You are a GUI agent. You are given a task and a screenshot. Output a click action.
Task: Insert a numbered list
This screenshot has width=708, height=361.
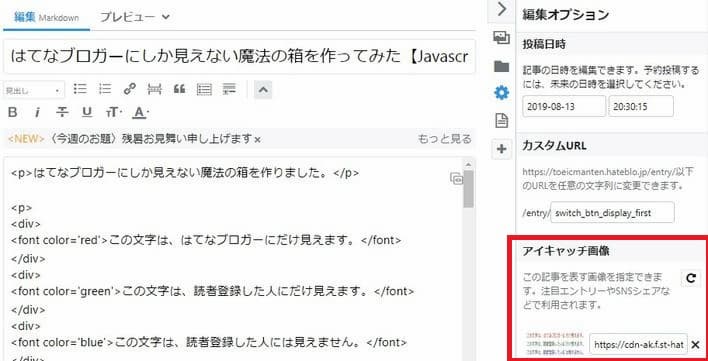click(x=105, y=89)
